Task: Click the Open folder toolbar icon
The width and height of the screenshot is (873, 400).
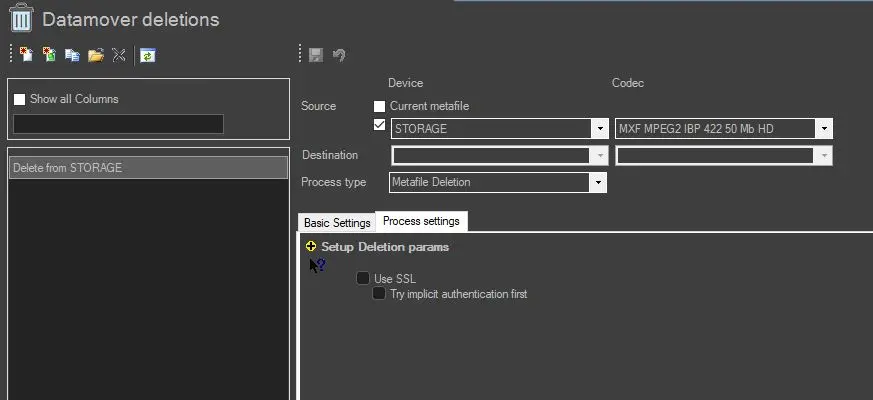Action: click(x=96, y=55)
